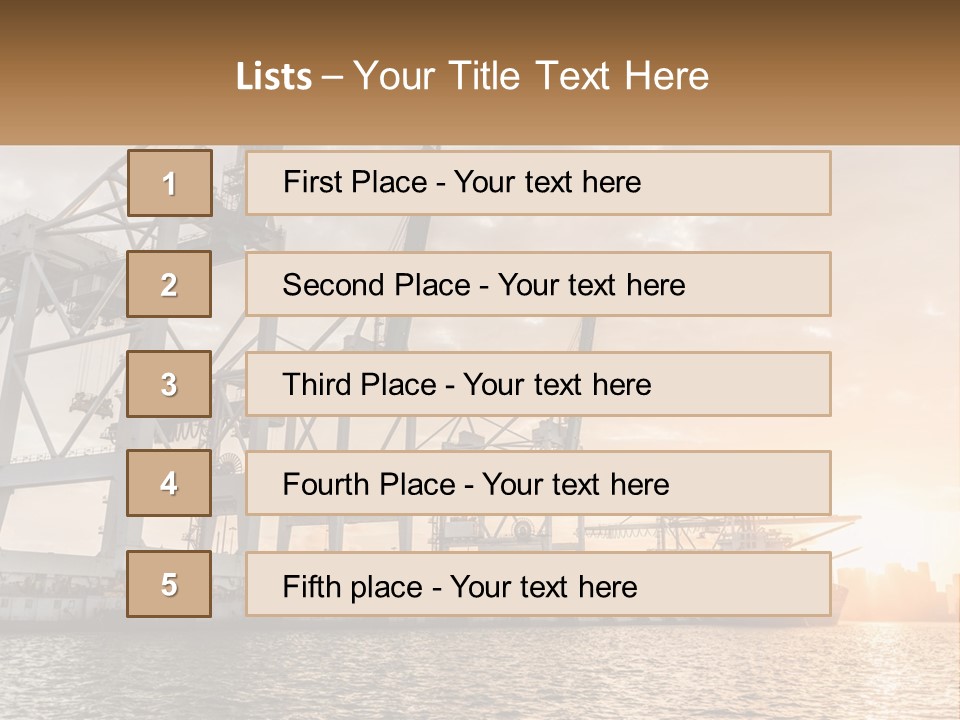960x720 pixels.
Task: Click the number 1 box
Action: pyautogui.click(x=169, y=183)
